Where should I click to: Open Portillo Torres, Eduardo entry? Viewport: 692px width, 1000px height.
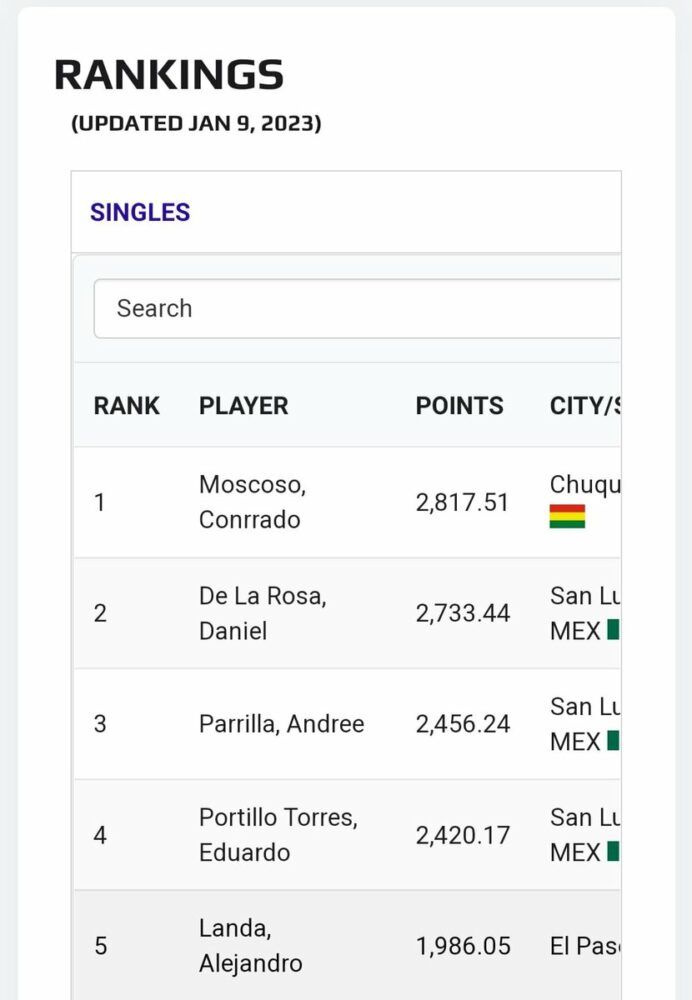click(x=278, y=835)
